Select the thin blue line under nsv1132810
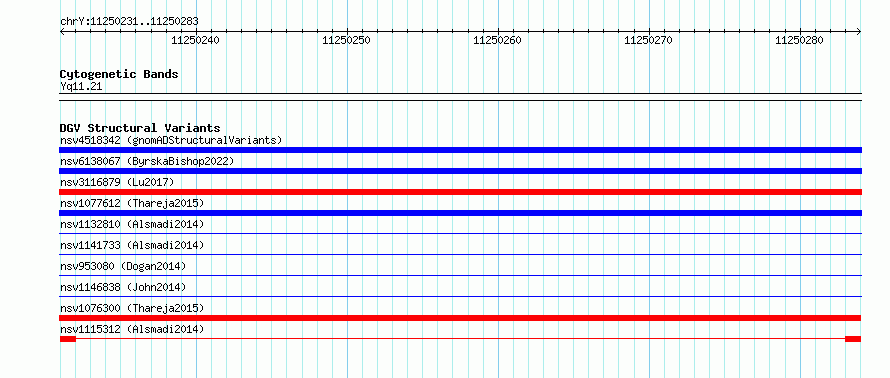The width and height of the screenshot is (890, 378). (x=460, y=233)
